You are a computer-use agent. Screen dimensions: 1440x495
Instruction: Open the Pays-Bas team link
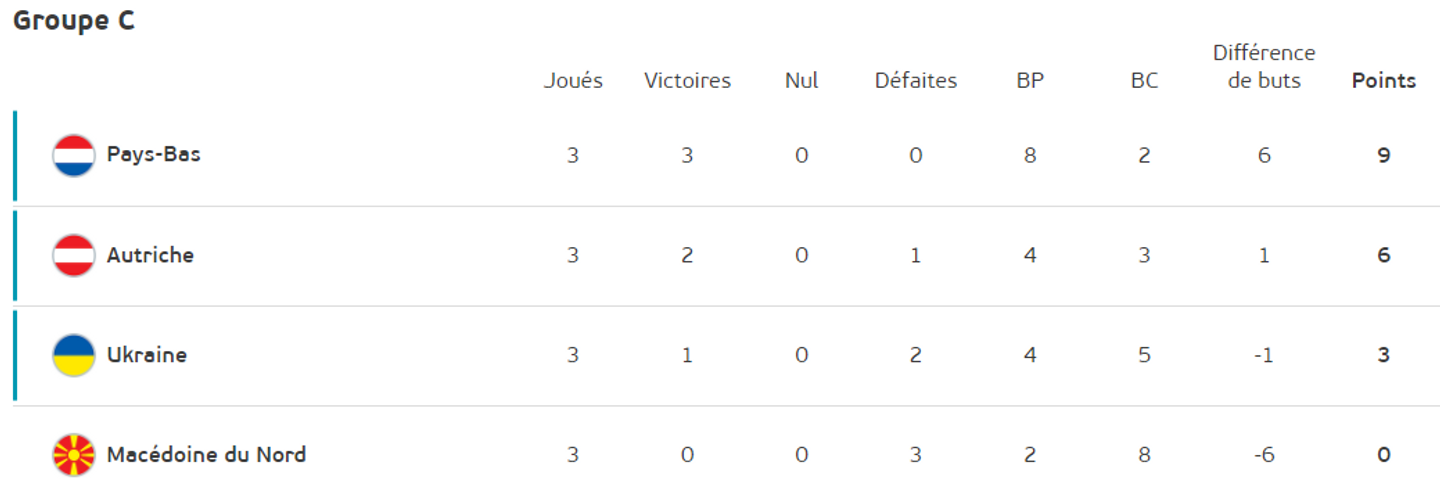[154, 155]
